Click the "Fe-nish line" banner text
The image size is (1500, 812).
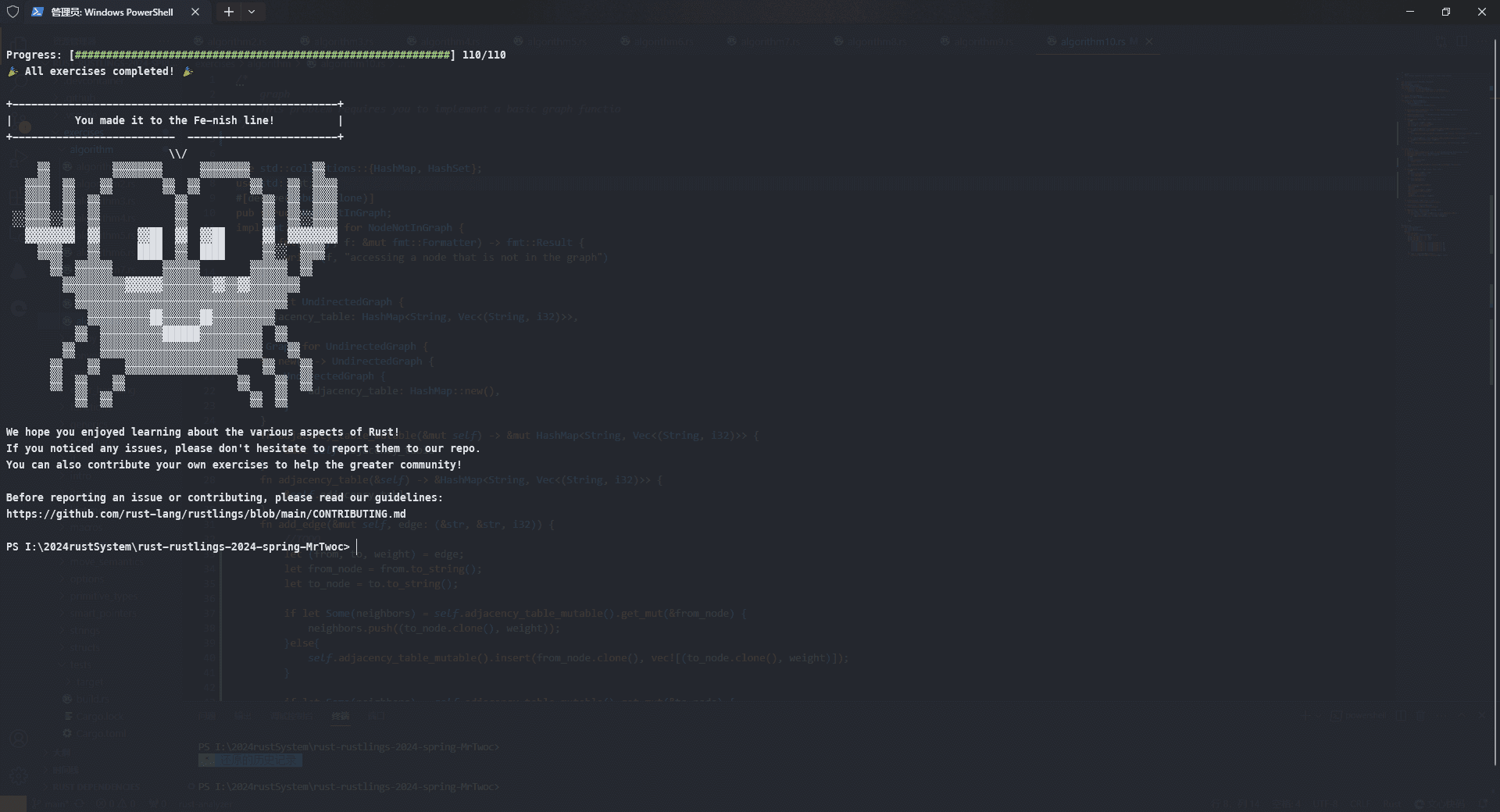tap(174, 120)
